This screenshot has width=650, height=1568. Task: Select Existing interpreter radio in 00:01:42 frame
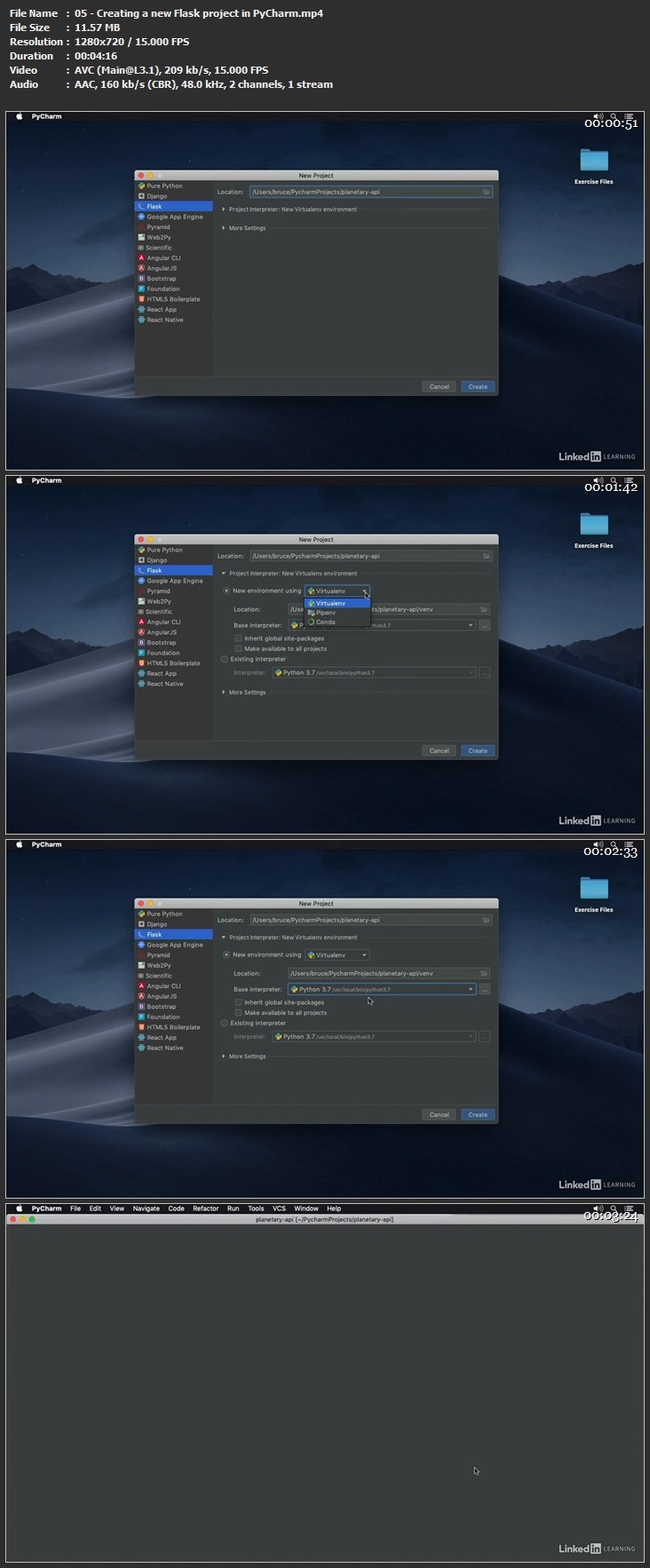(224, 660)
